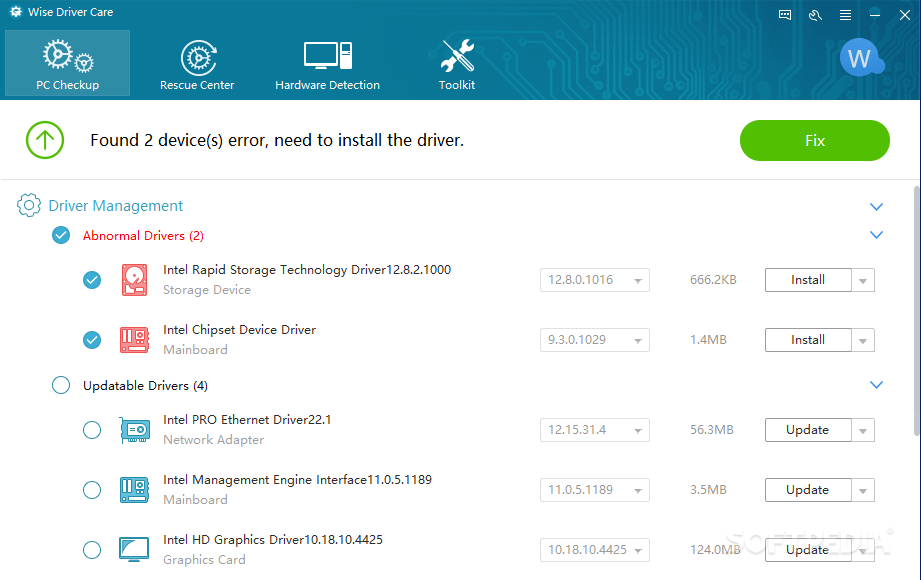
Task: Collapse the Abnormal Drivers group chevron
Action: (876, 234)
